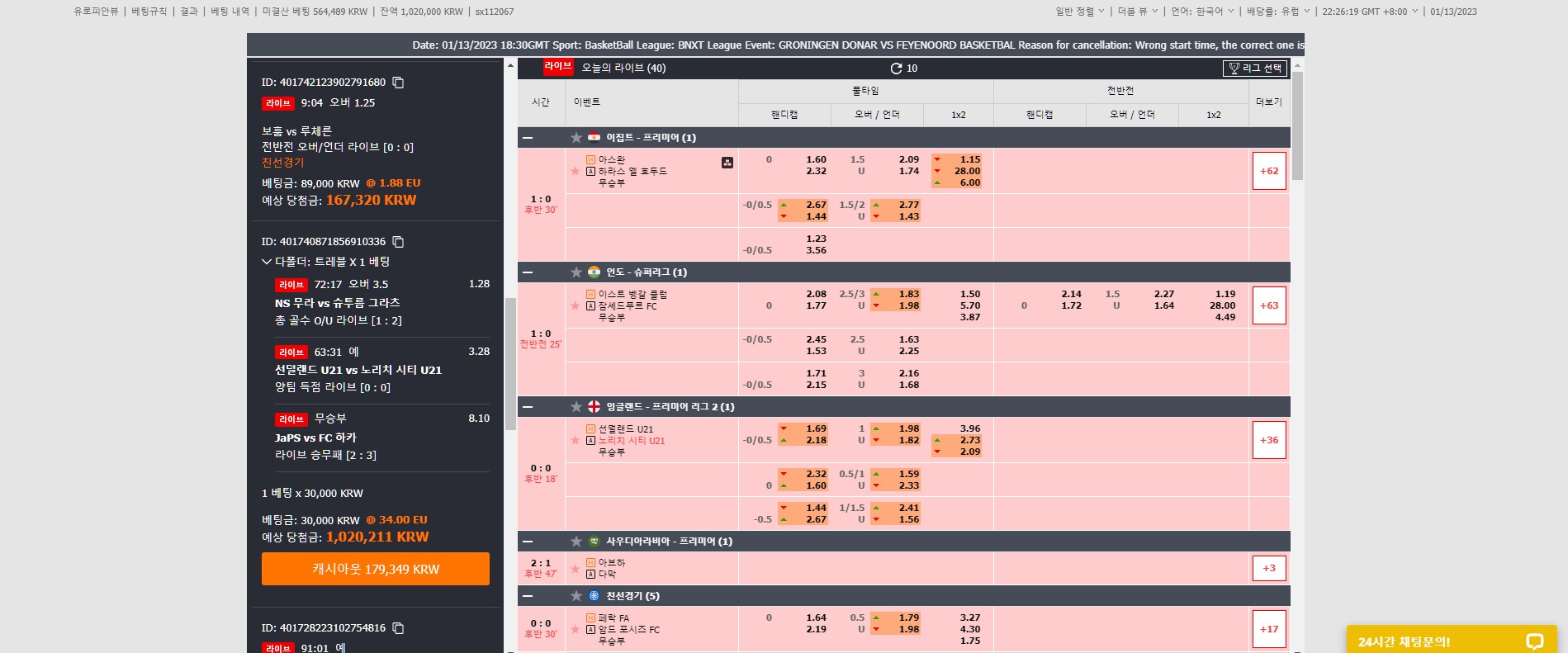The height and width of the screenshot is (653, 1568).
Task: Click the 리그 선택 button
Action: [x=1255, y=69]
